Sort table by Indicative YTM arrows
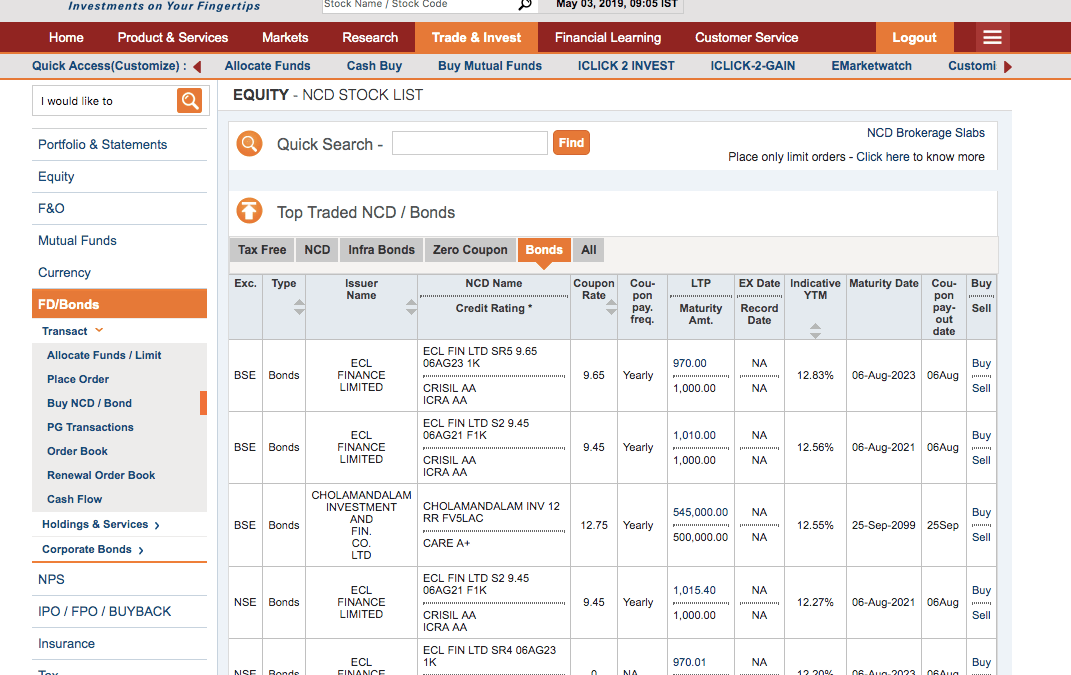 point(815,331)
